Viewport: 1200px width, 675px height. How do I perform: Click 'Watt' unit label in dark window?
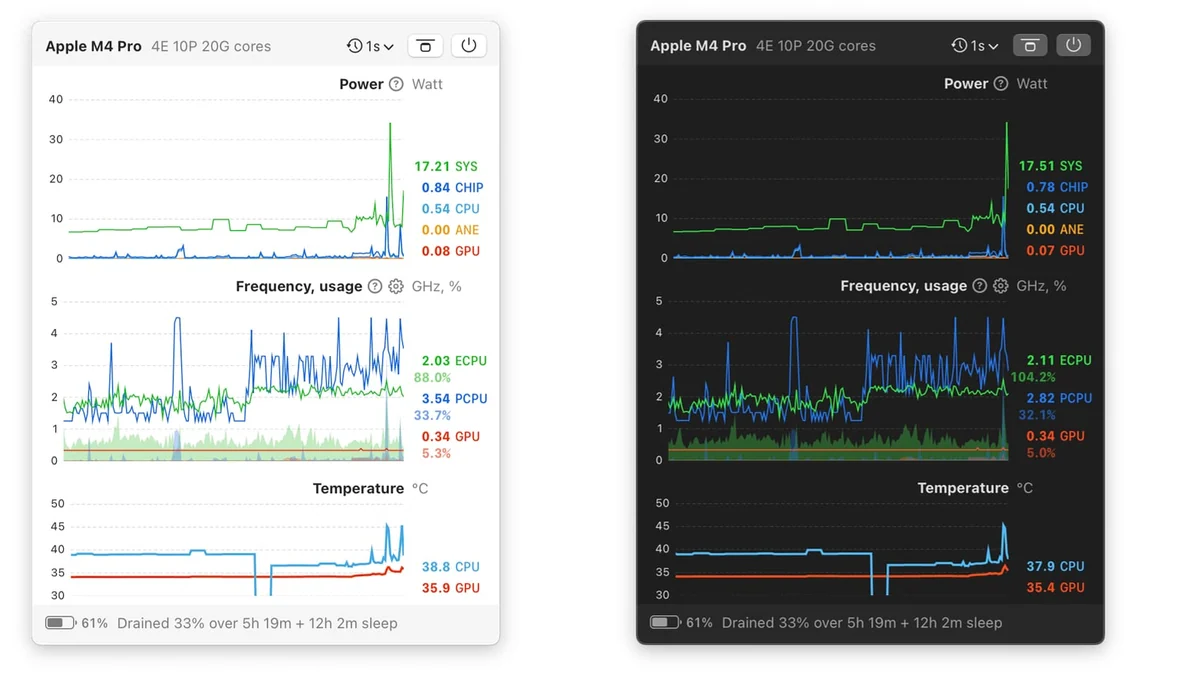(1032, 83)
